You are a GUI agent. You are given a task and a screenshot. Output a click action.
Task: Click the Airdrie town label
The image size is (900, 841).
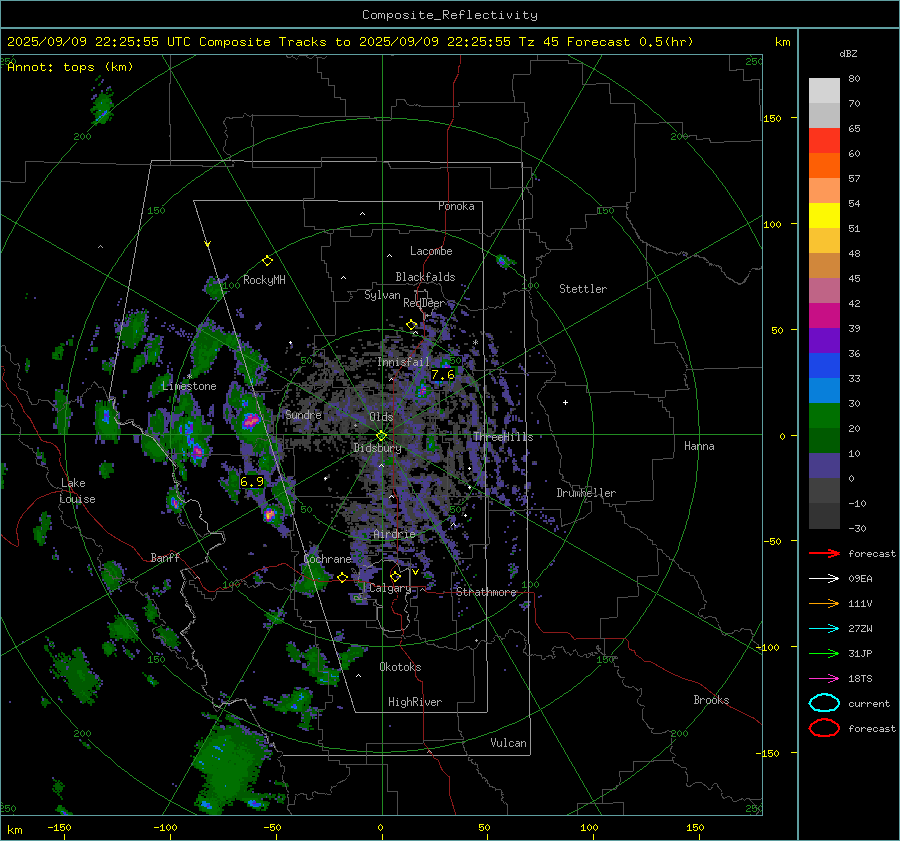click(394, 534)
